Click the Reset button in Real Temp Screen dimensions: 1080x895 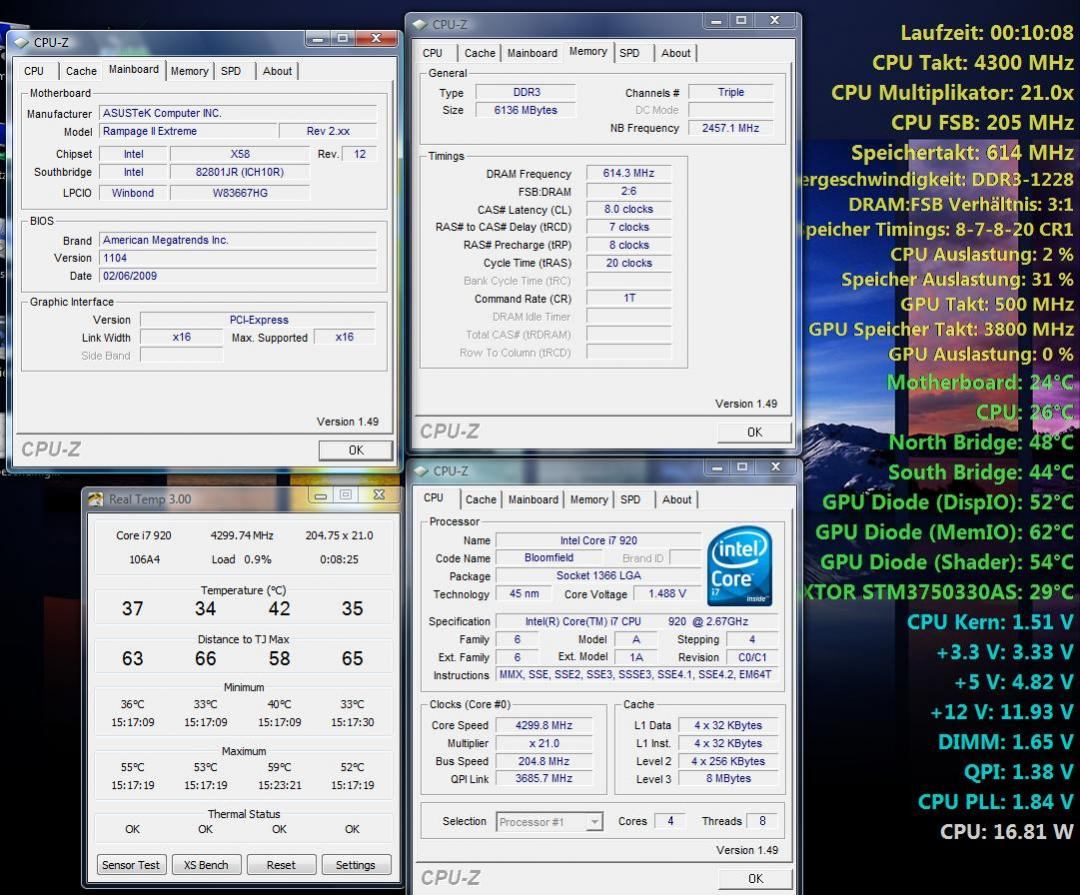[281, 865]
